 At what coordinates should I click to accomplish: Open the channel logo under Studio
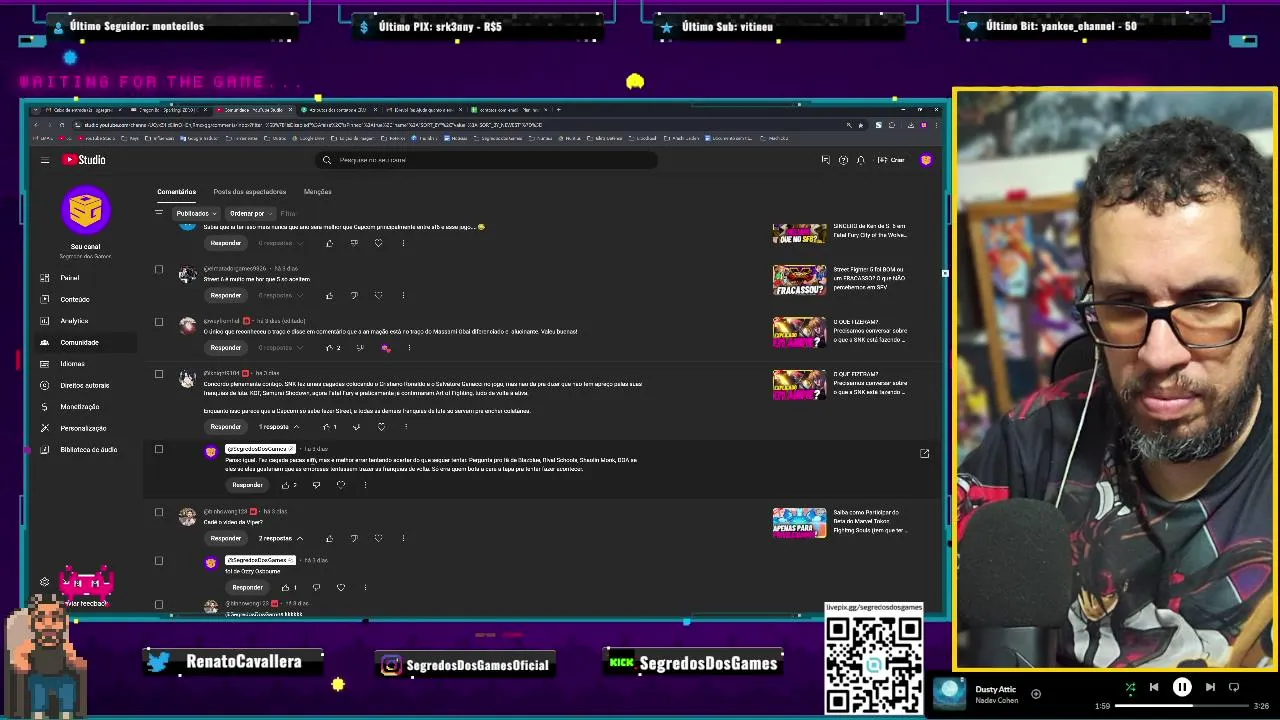click(85, 210)
